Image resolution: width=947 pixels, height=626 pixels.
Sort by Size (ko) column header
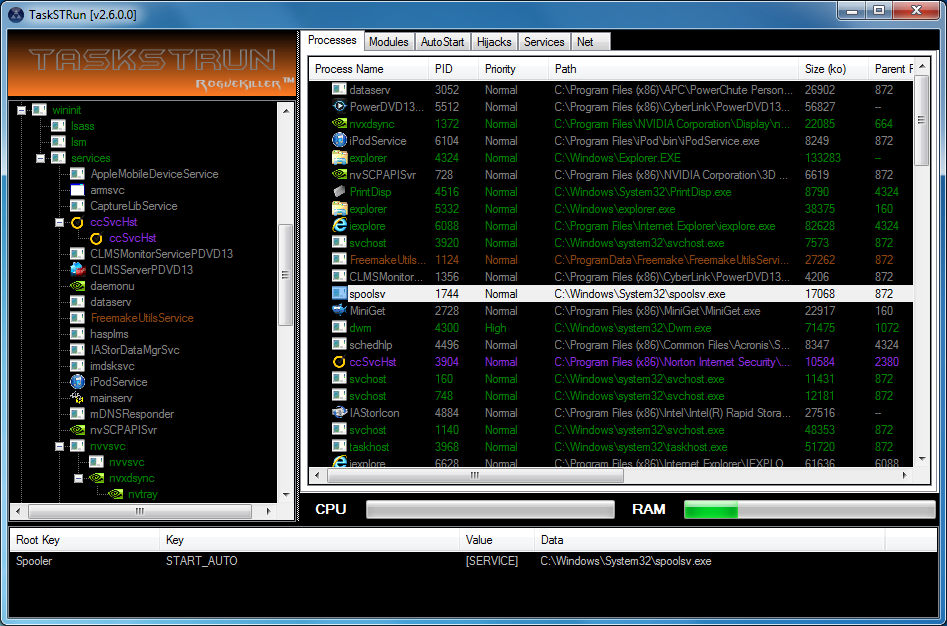[833, 69]
